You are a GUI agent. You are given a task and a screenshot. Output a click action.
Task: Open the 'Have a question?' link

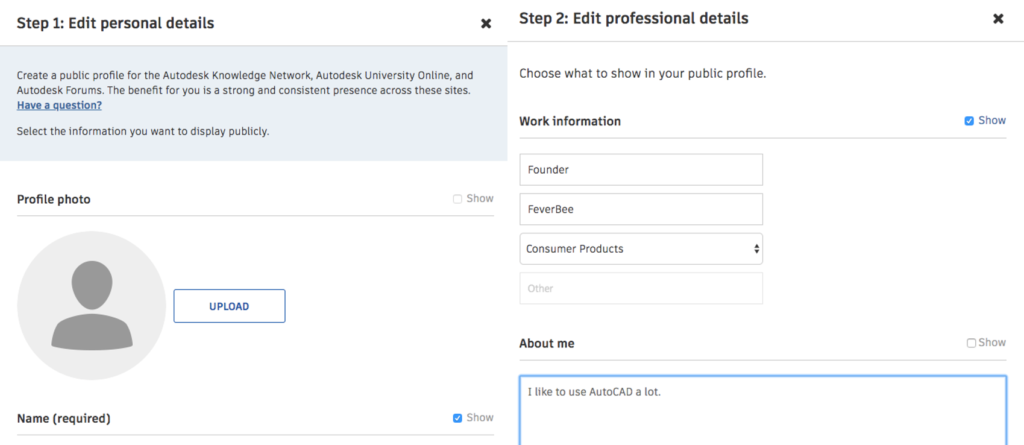point(59,106)
